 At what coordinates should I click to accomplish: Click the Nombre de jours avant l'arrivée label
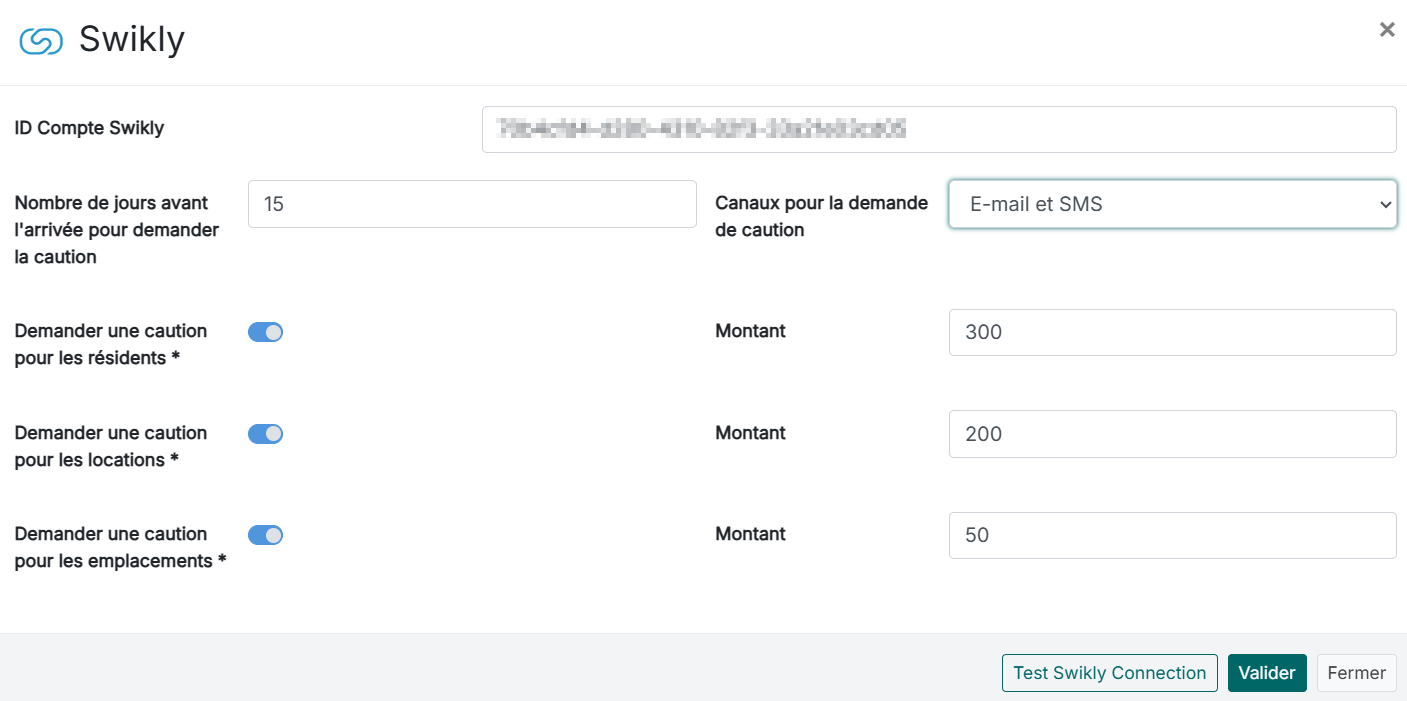116,230
